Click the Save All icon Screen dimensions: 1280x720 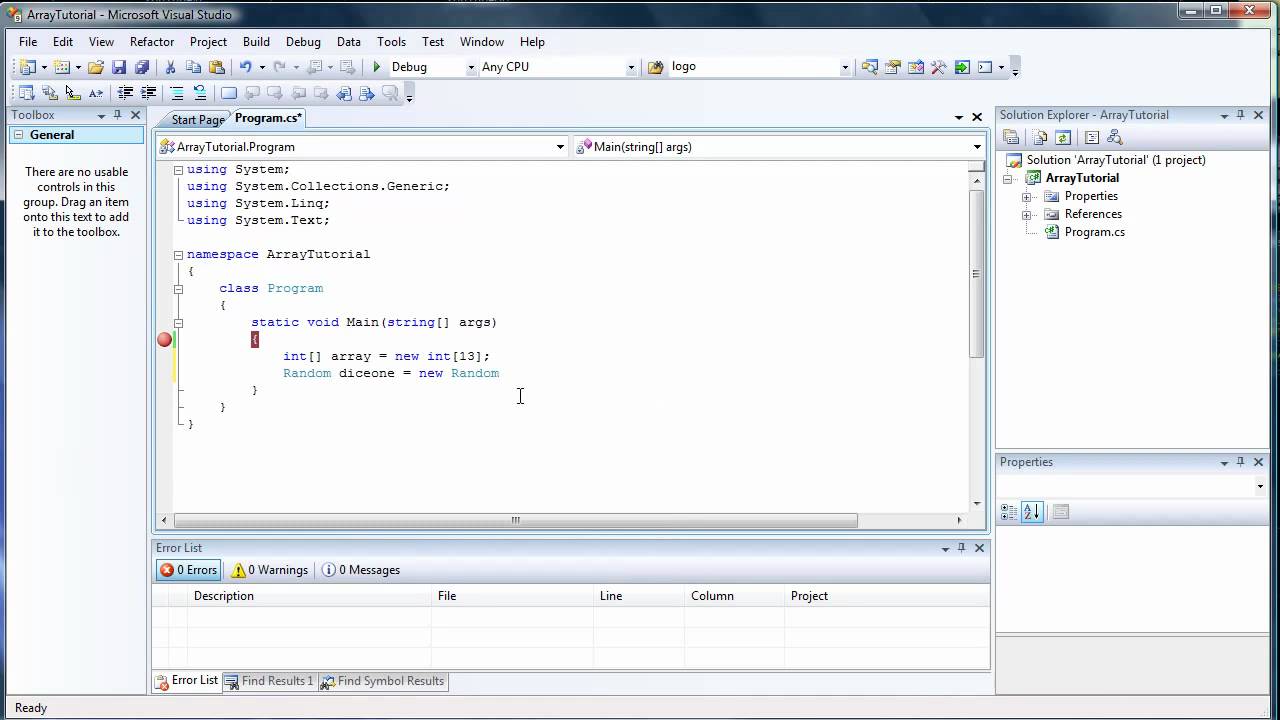pyautogui.click(x=142, y=67)
